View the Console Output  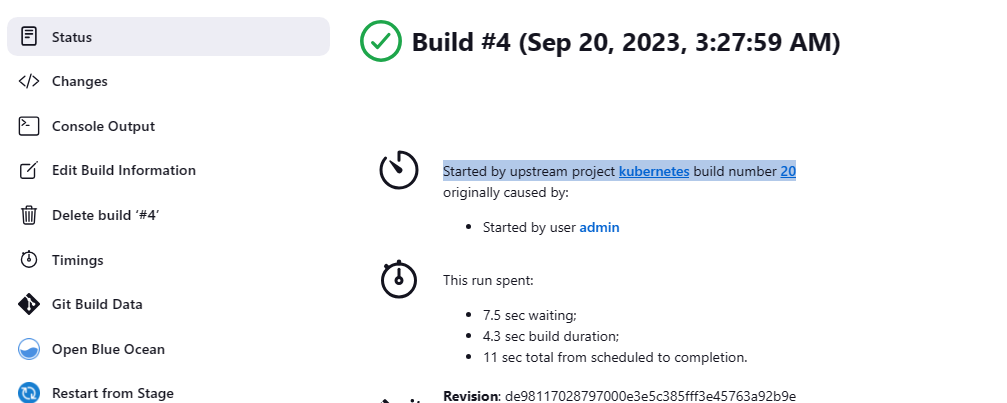pos(103,126)
